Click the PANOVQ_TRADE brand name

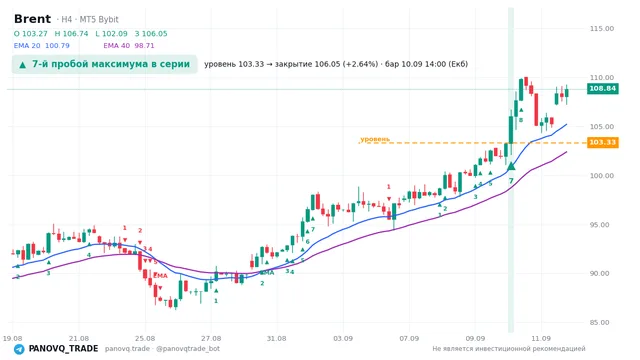coord(63,349)
